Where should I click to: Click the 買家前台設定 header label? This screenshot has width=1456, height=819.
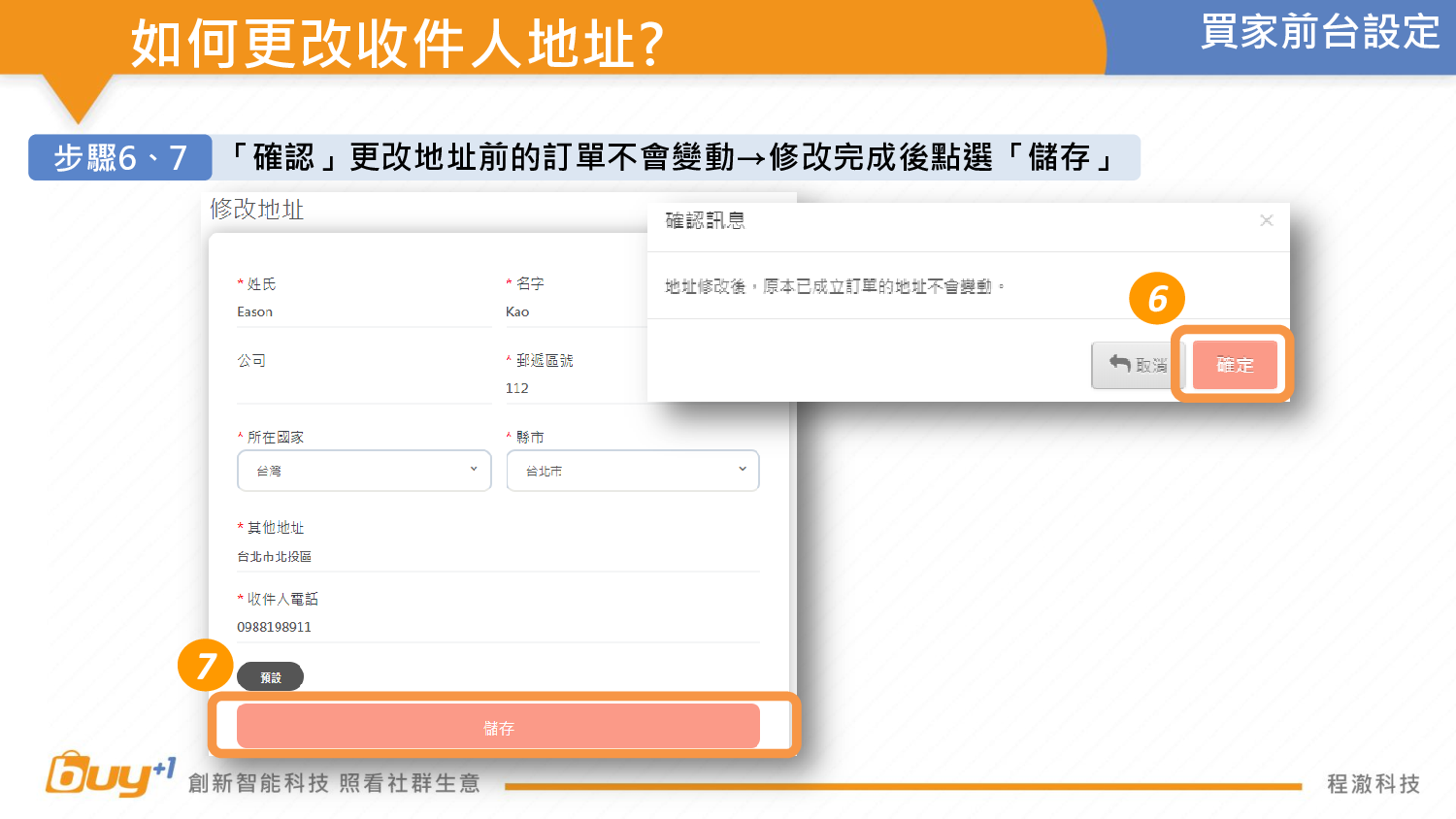[1320, 32]
